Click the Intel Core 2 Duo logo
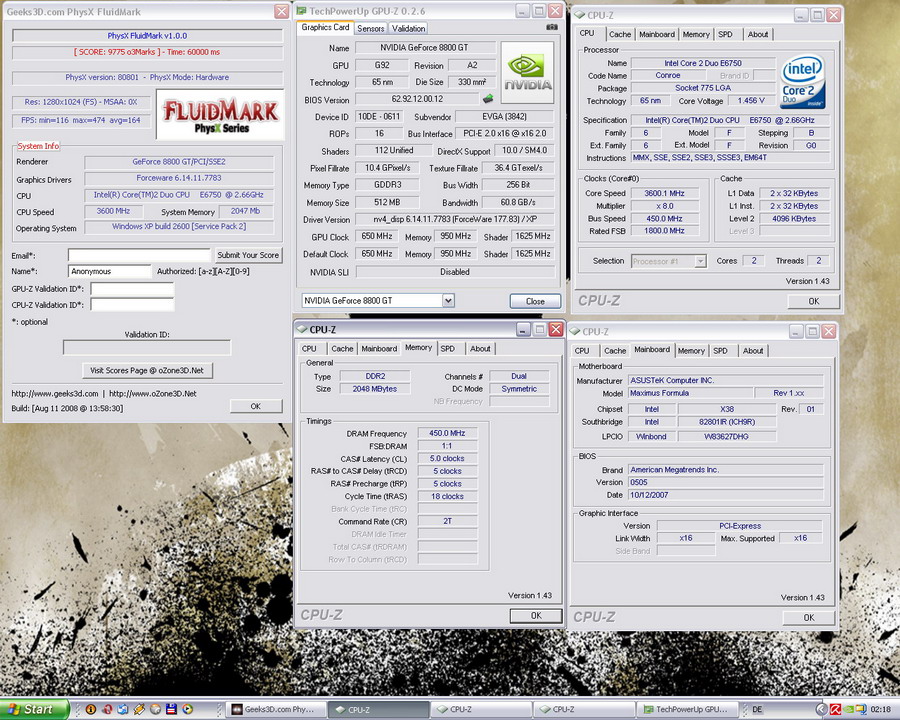Image resolution: width=900 pixels, height=720 pixels. point(803,81)
